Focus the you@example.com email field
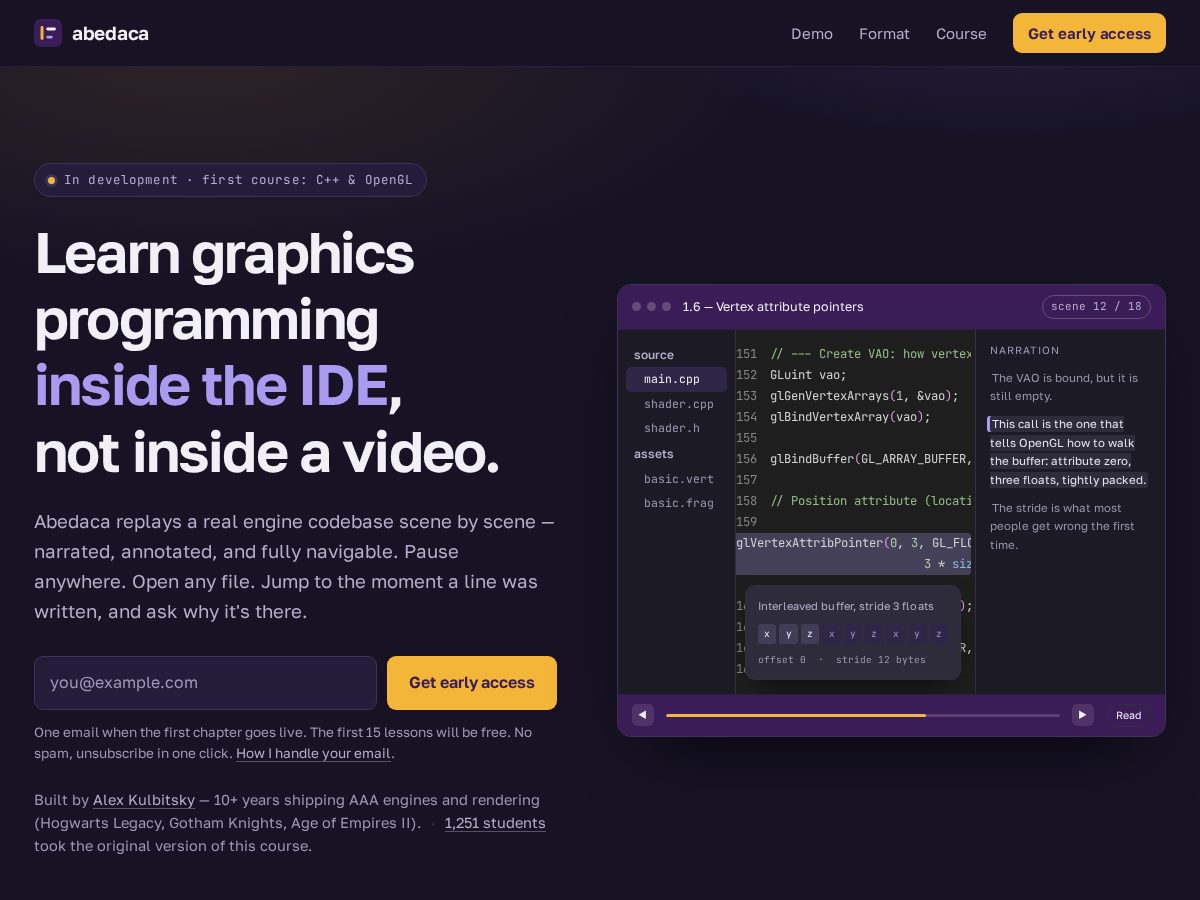Screen dimensions: 1200x900 coord(205,683)
